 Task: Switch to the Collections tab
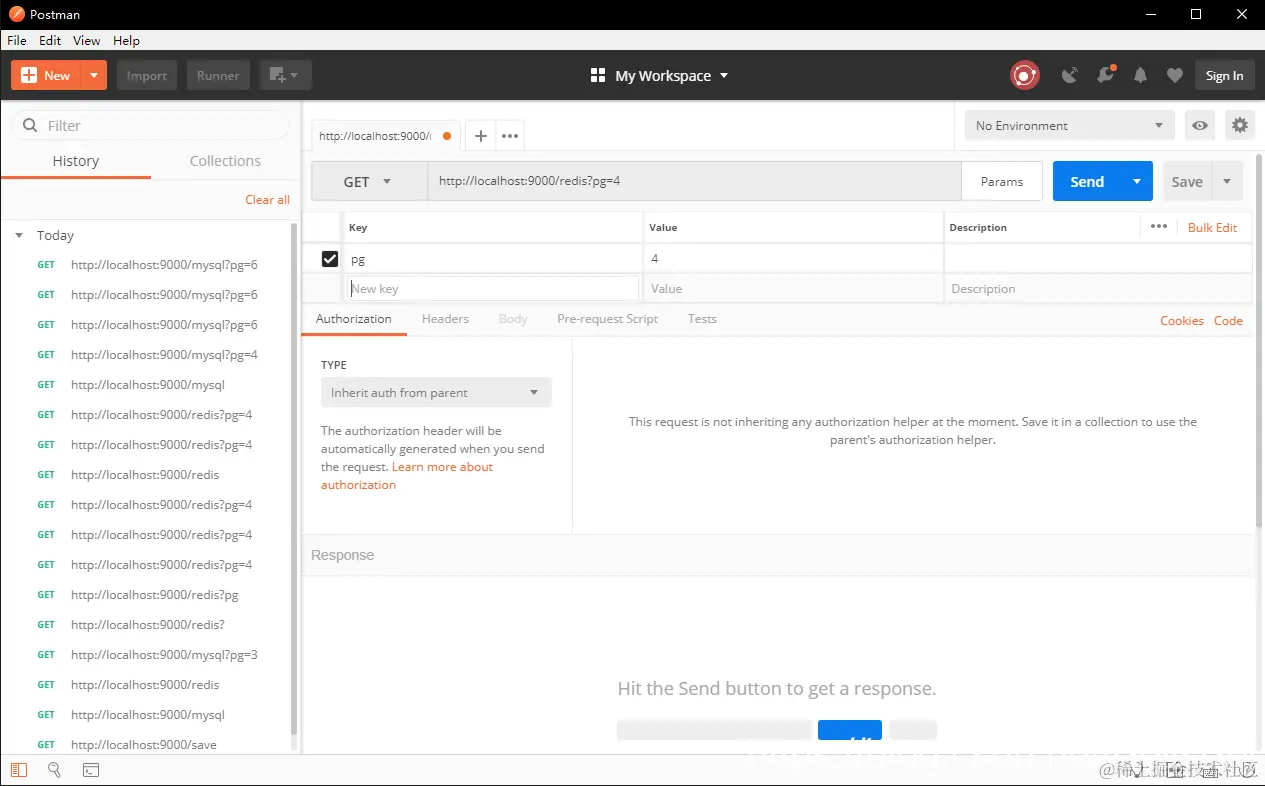tap(225, 161)
